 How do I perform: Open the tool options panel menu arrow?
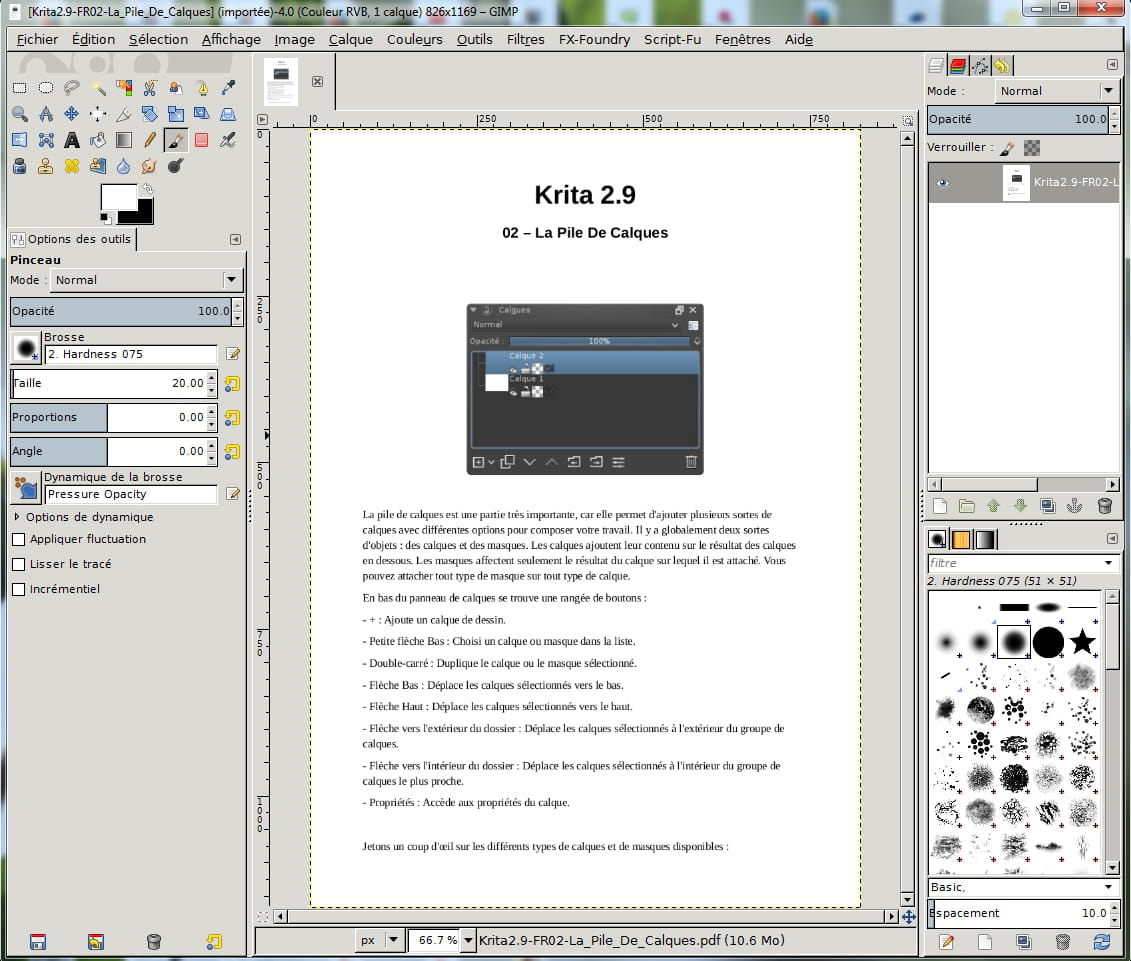(x=235, y=240)
